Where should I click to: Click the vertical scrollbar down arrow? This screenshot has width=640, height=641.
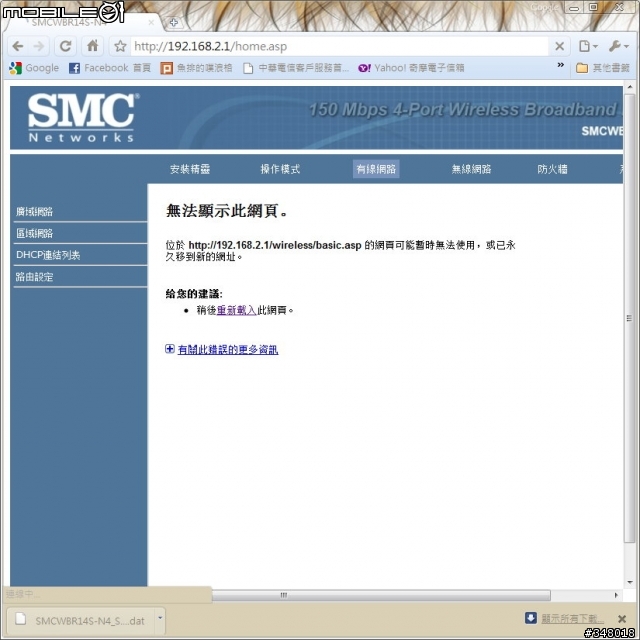pos(629,582)
